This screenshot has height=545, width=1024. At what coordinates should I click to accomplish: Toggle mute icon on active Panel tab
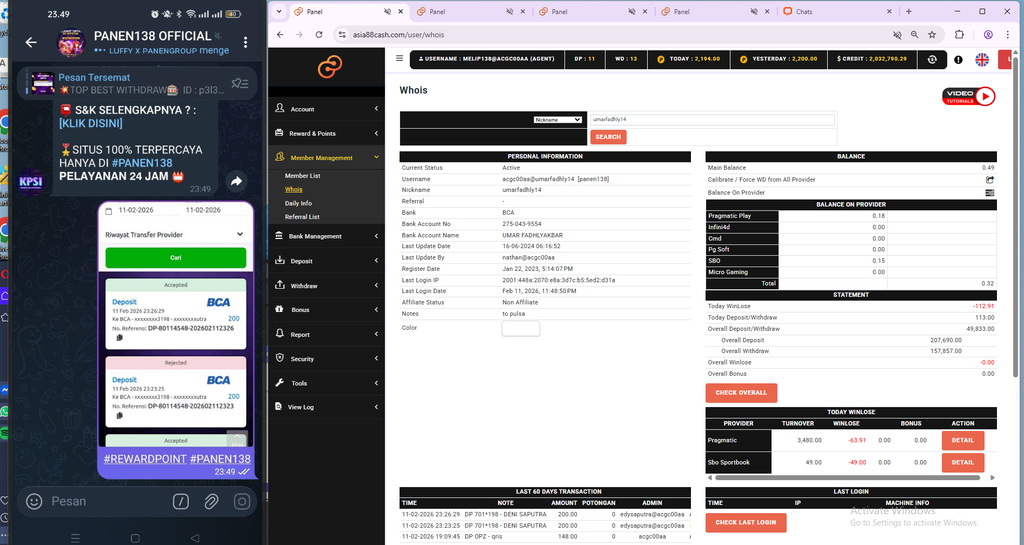(387, 11)
